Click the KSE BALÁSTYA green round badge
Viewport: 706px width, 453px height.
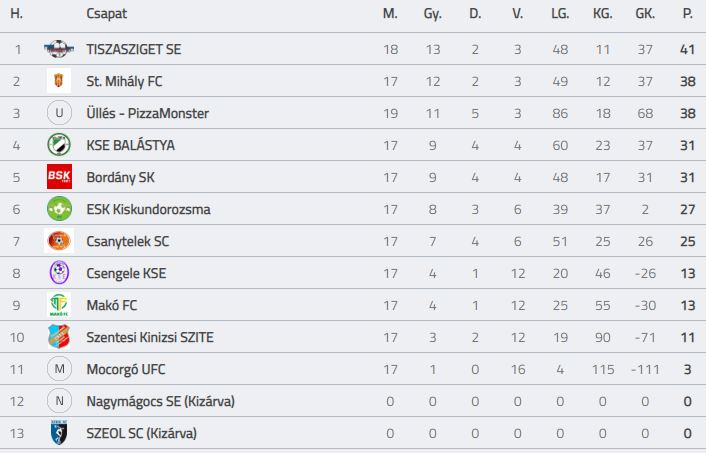pos(59,145)
